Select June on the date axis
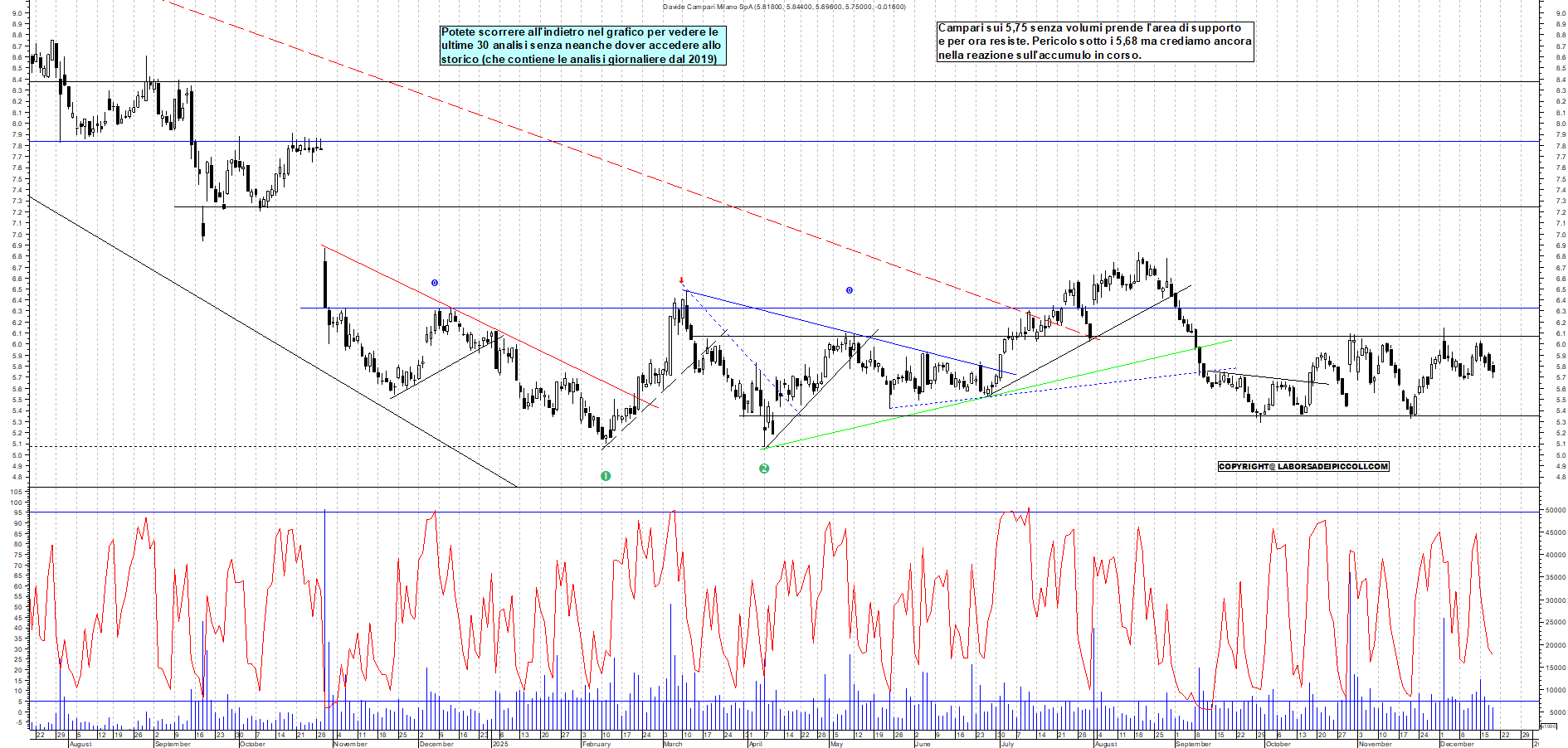Screen dimensions: 1568x748 tap(922, 744)
